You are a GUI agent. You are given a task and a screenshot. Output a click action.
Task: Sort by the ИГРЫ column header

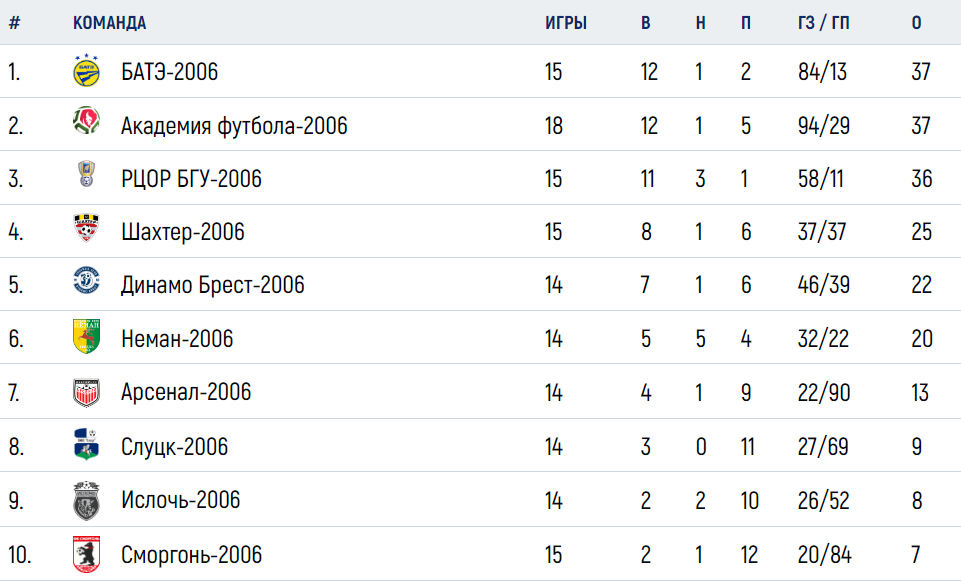[566, 23]
